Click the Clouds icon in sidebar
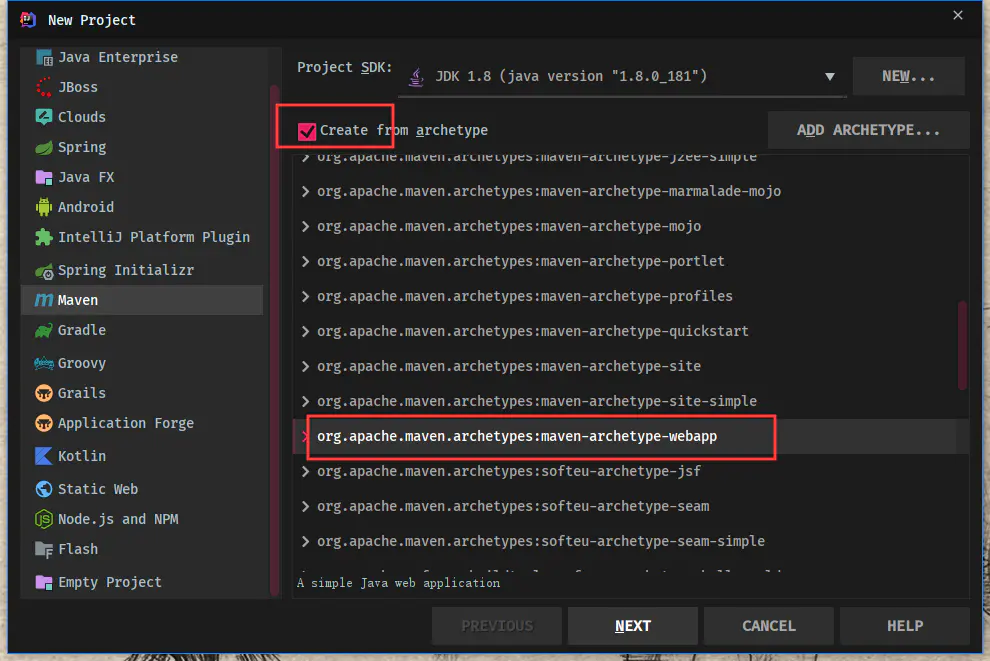Viewport: 990px width, 661px height. coord(44,117)
